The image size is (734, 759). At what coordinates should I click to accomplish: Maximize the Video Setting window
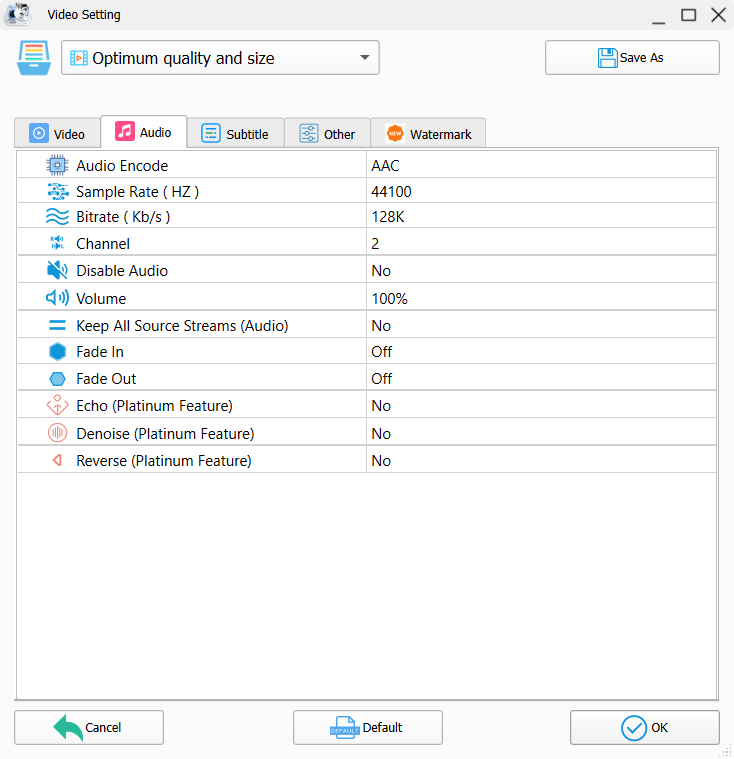(x=688, y=15)
